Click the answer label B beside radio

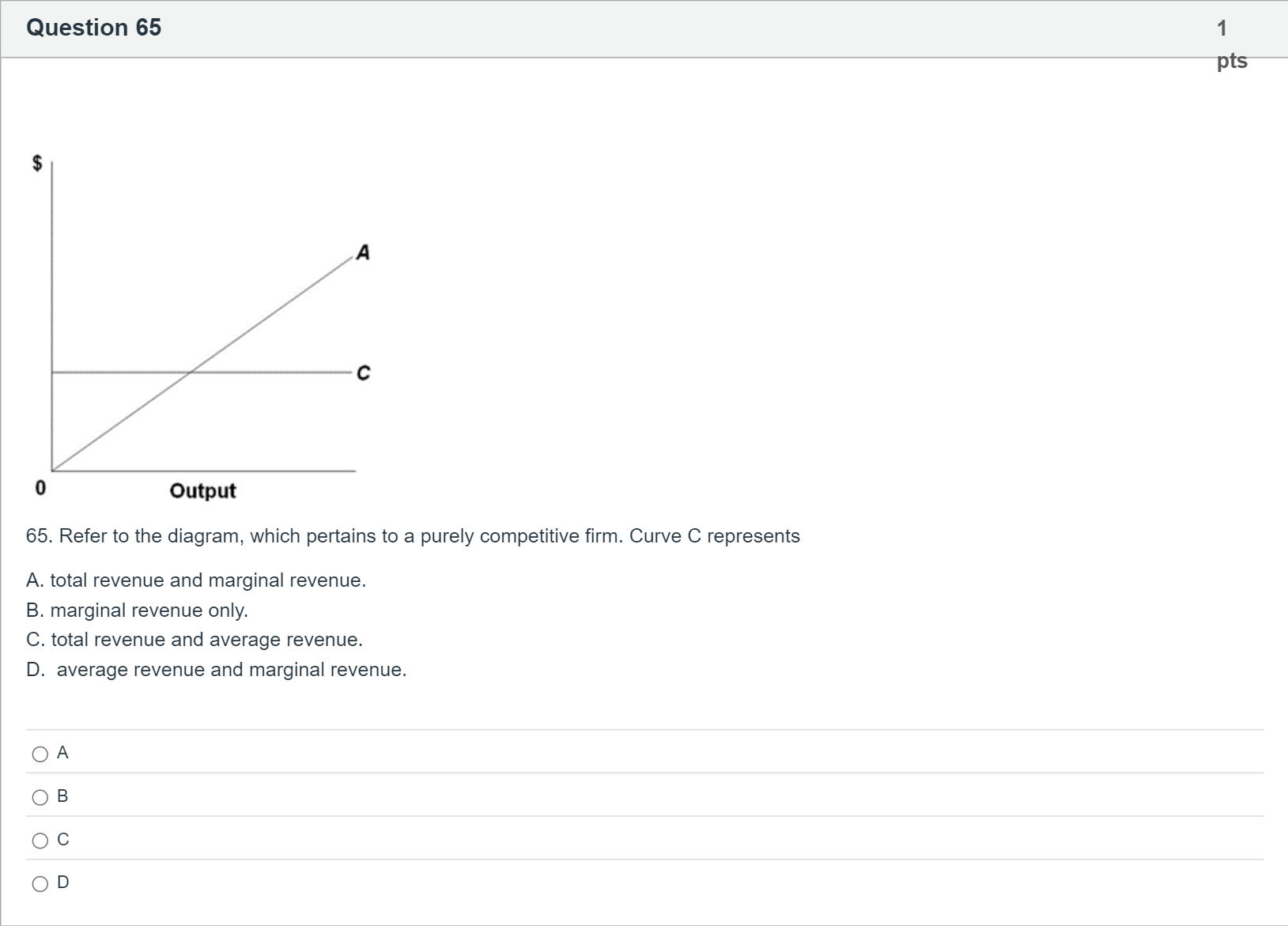[63, 796]
